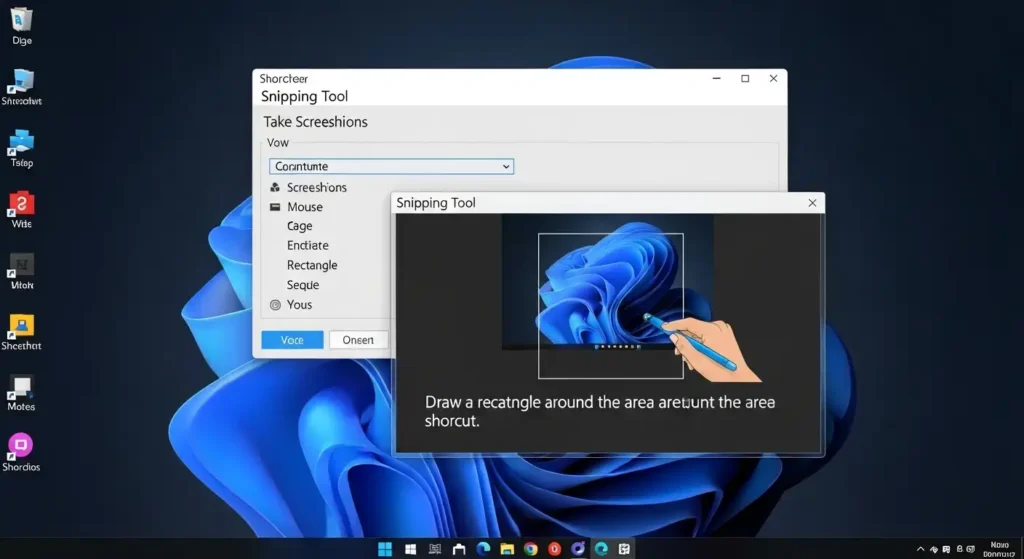Choose the Rectangle snip mode
1024x559 pixels.
click(x=312, y=265)
